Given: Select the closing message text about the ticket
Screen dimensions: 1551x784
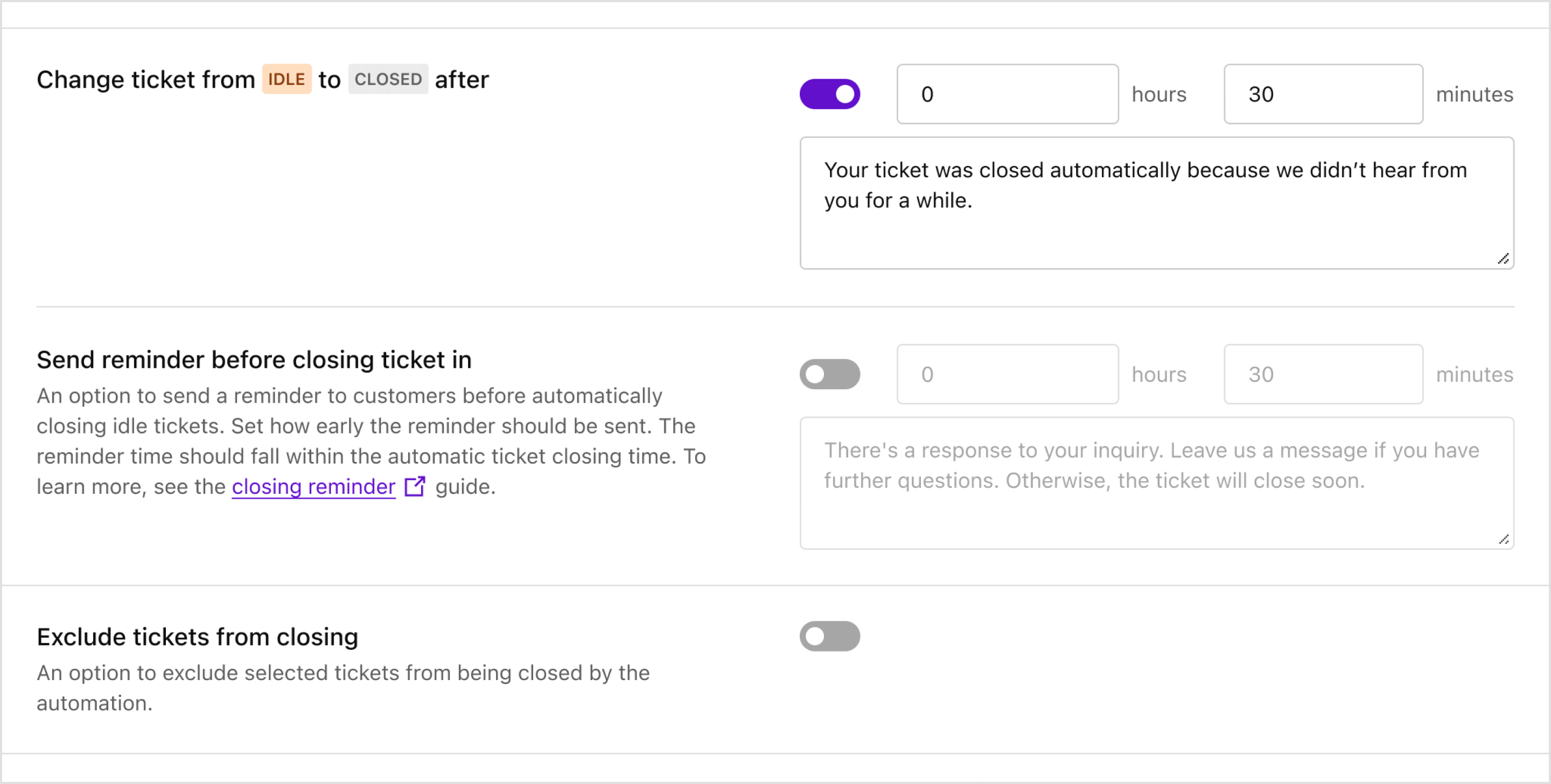Looking at the screenshot, I should pos(1144,185).
